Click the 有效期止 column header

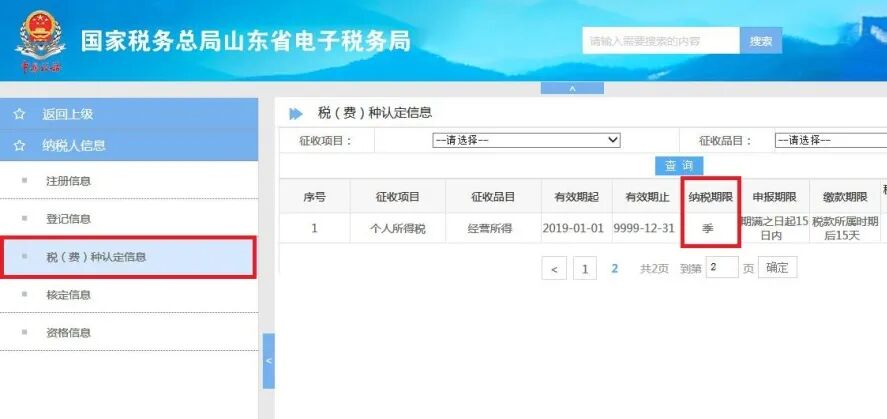[x=647, y=196]
